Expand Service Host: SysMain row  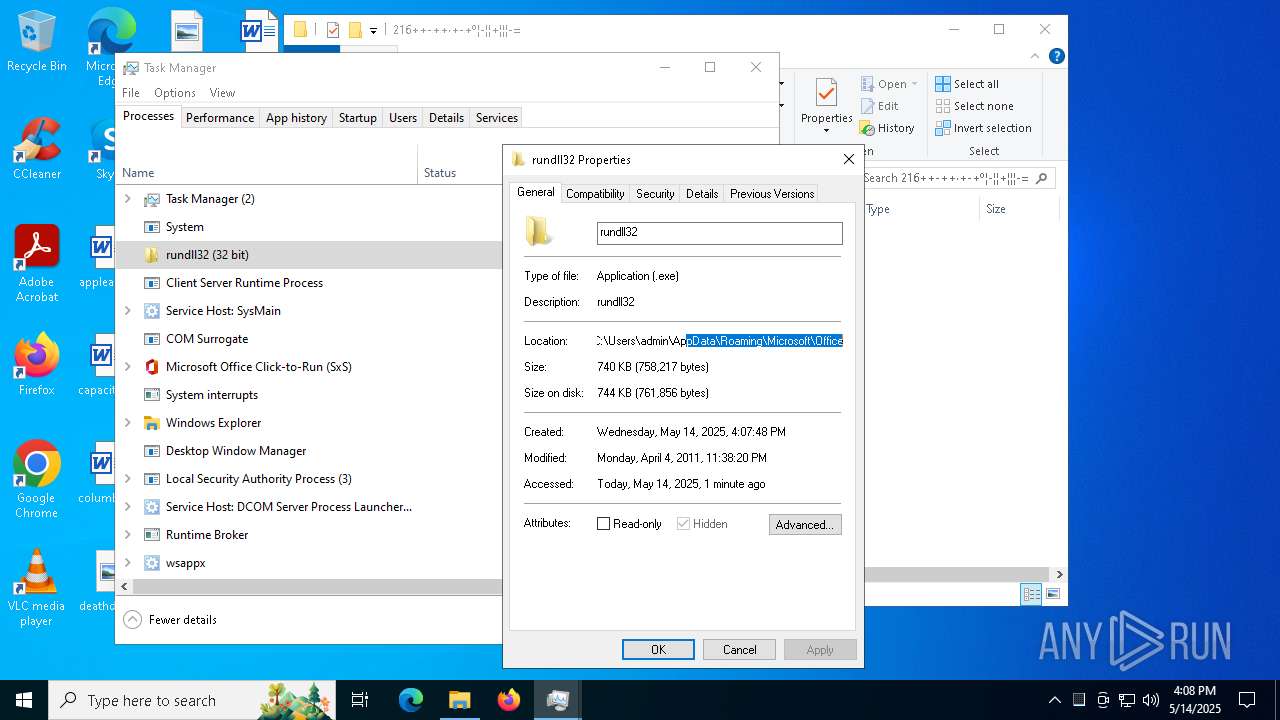pyautogui.click(x=127, y=311)
